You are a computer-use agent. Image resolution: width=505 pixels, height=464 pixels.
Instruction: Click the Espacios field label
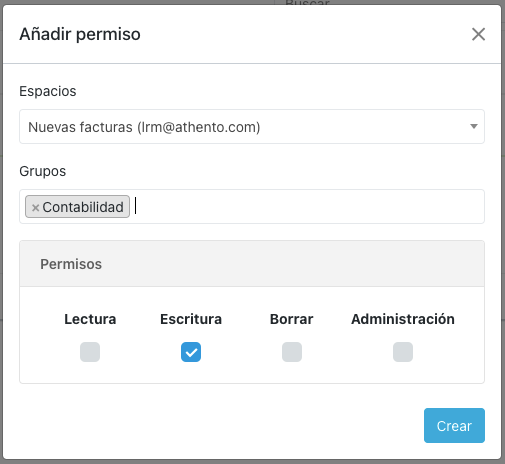pyautogui.click(x=48, y=91)
